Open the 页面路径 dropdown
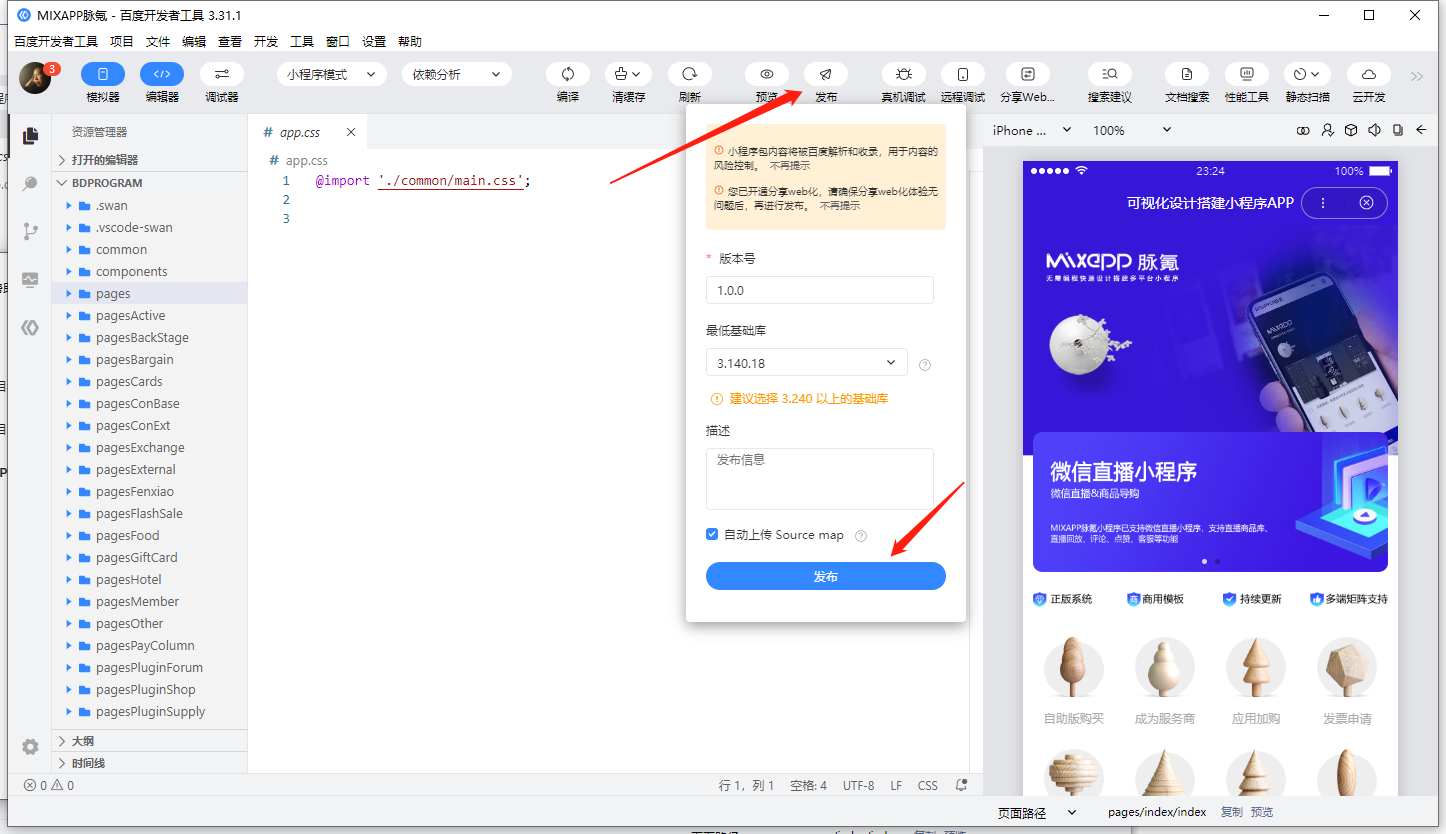The width and height of the screenshot is (1446, 834). click(1038, 813)
